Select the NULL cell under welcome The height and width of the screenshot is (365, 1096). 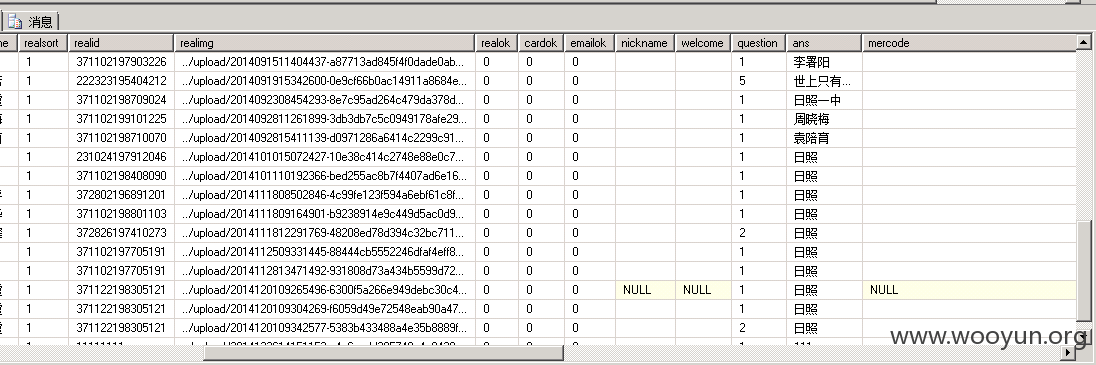coord(702,289)
